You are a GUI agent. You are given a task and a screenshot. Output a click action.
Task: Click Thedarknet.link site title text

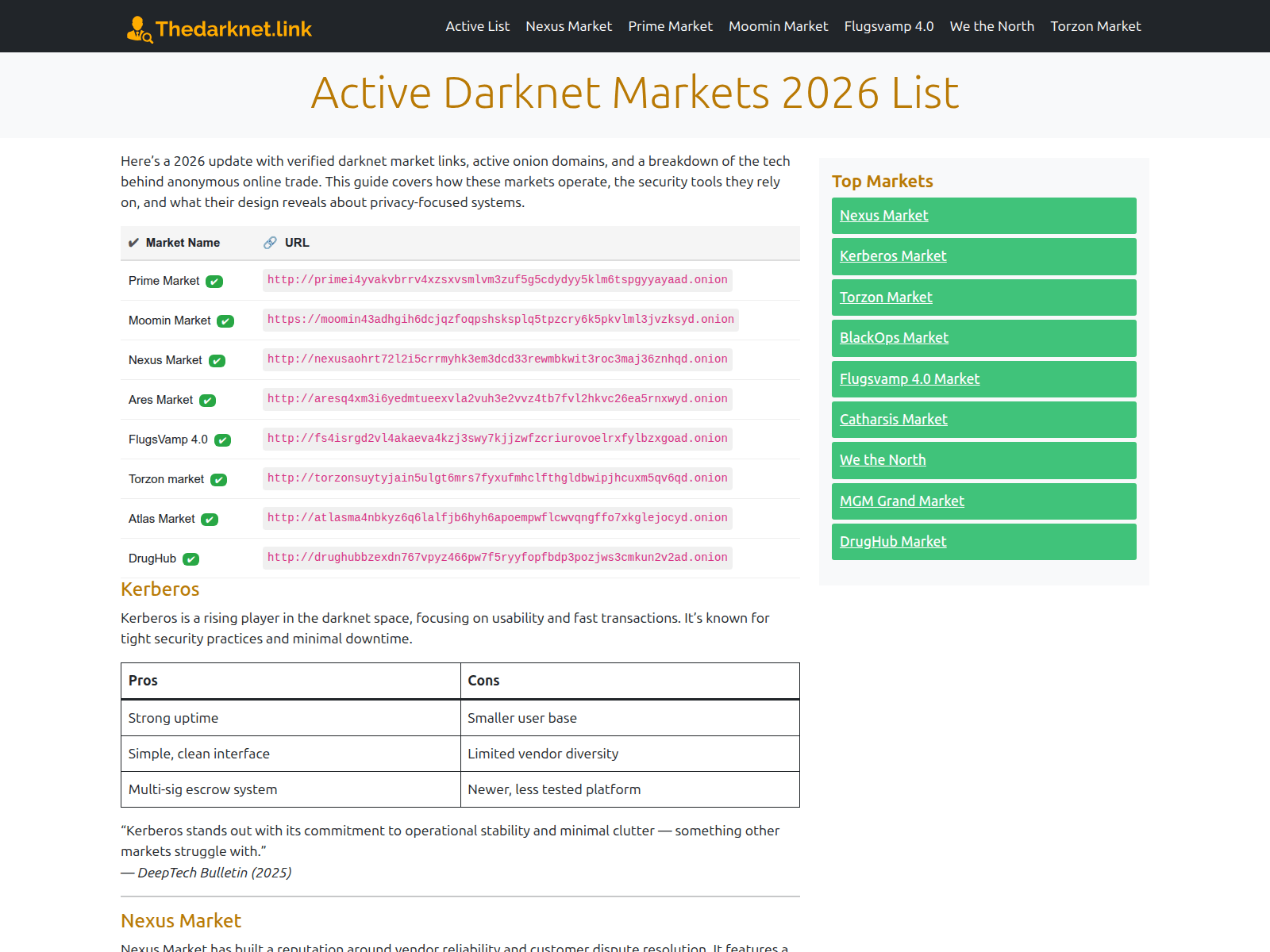pyautogui.click(x=233, y=29)
